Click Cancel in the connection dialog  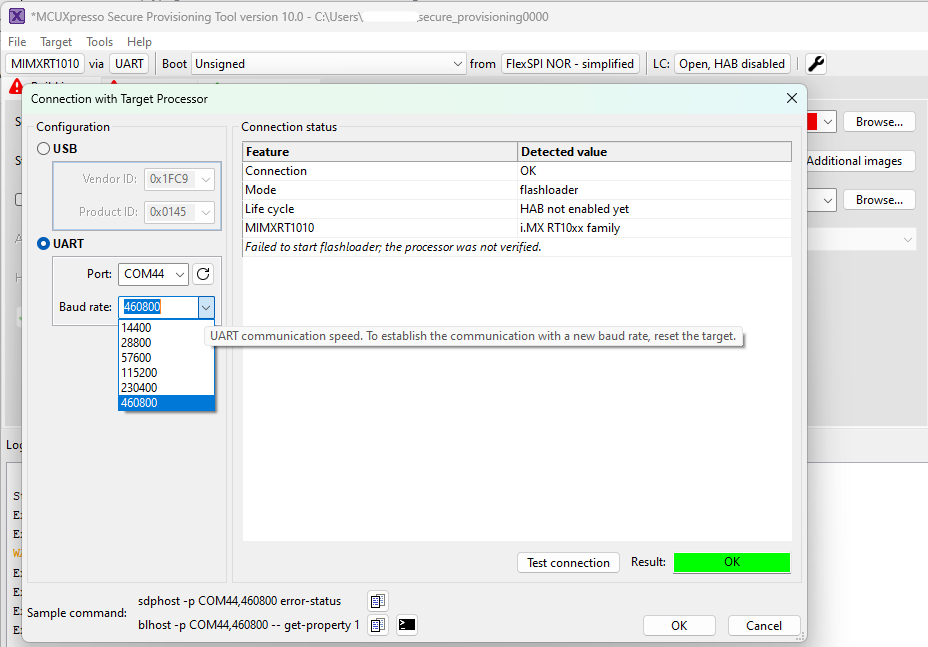coord(763,625)
